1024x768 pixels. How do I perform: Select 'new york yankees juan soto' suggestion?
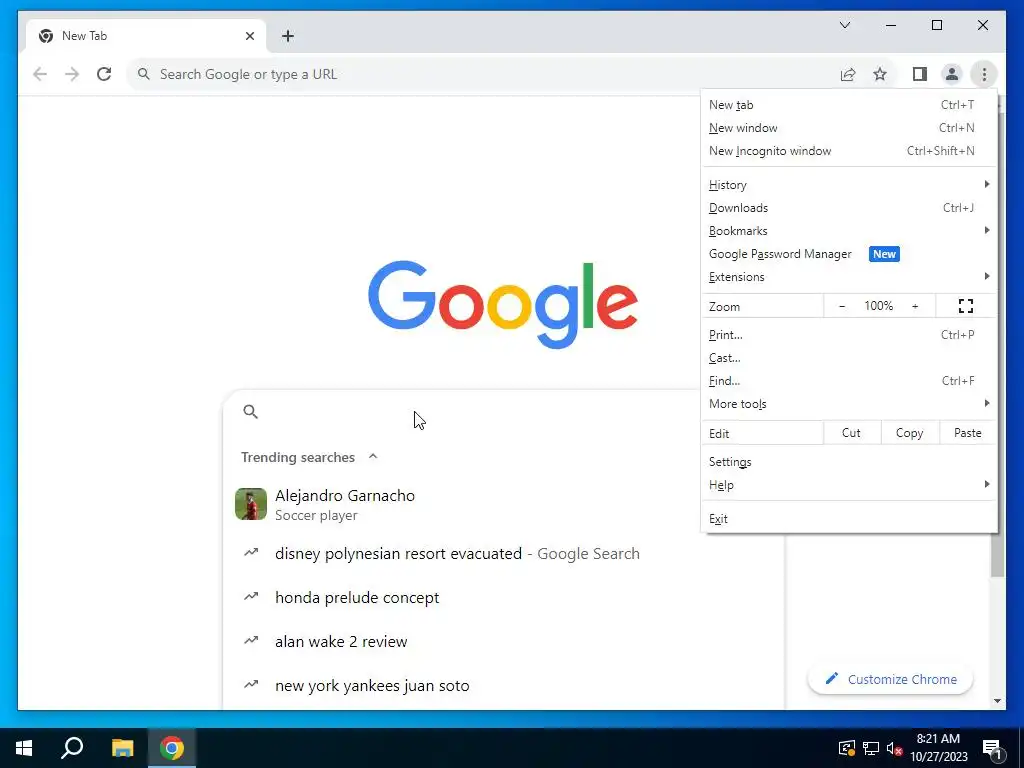click(x=372, y=685)
